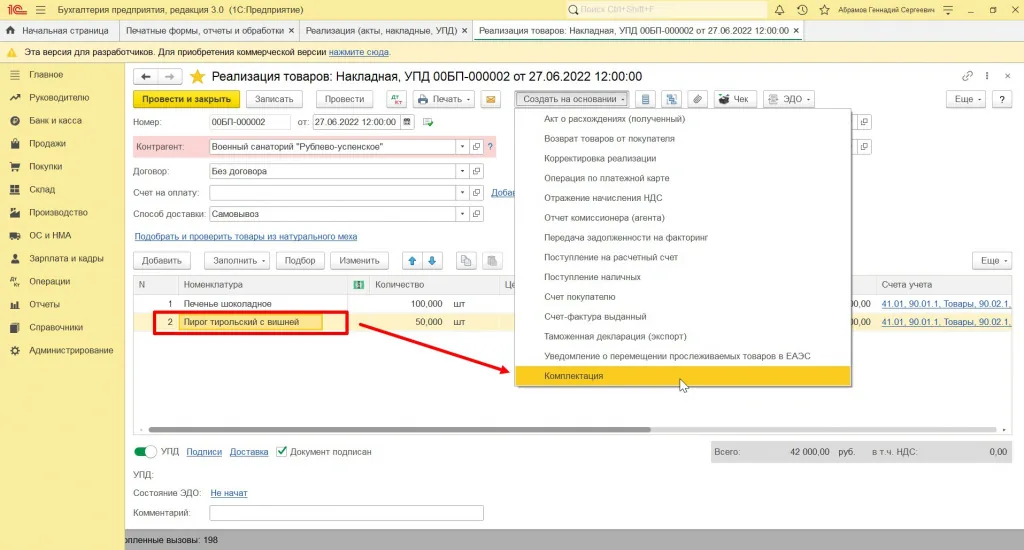Open table Еще menu
Screen dimensions: 1024x550
click(x=993, y=261)
